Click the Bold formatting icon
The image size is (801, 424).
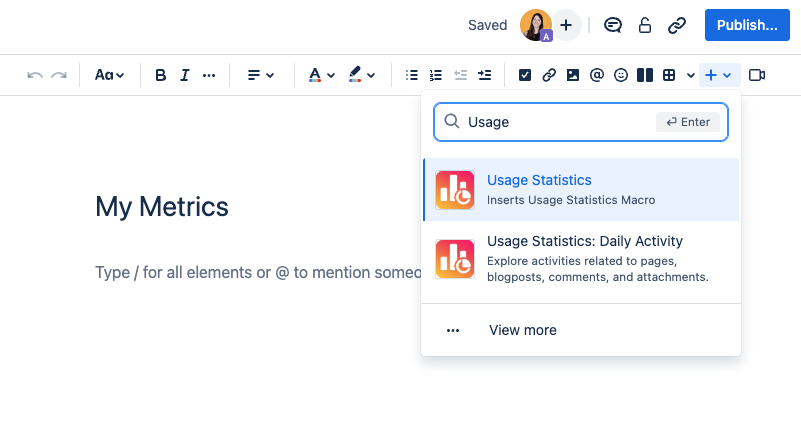pos(161,75)
